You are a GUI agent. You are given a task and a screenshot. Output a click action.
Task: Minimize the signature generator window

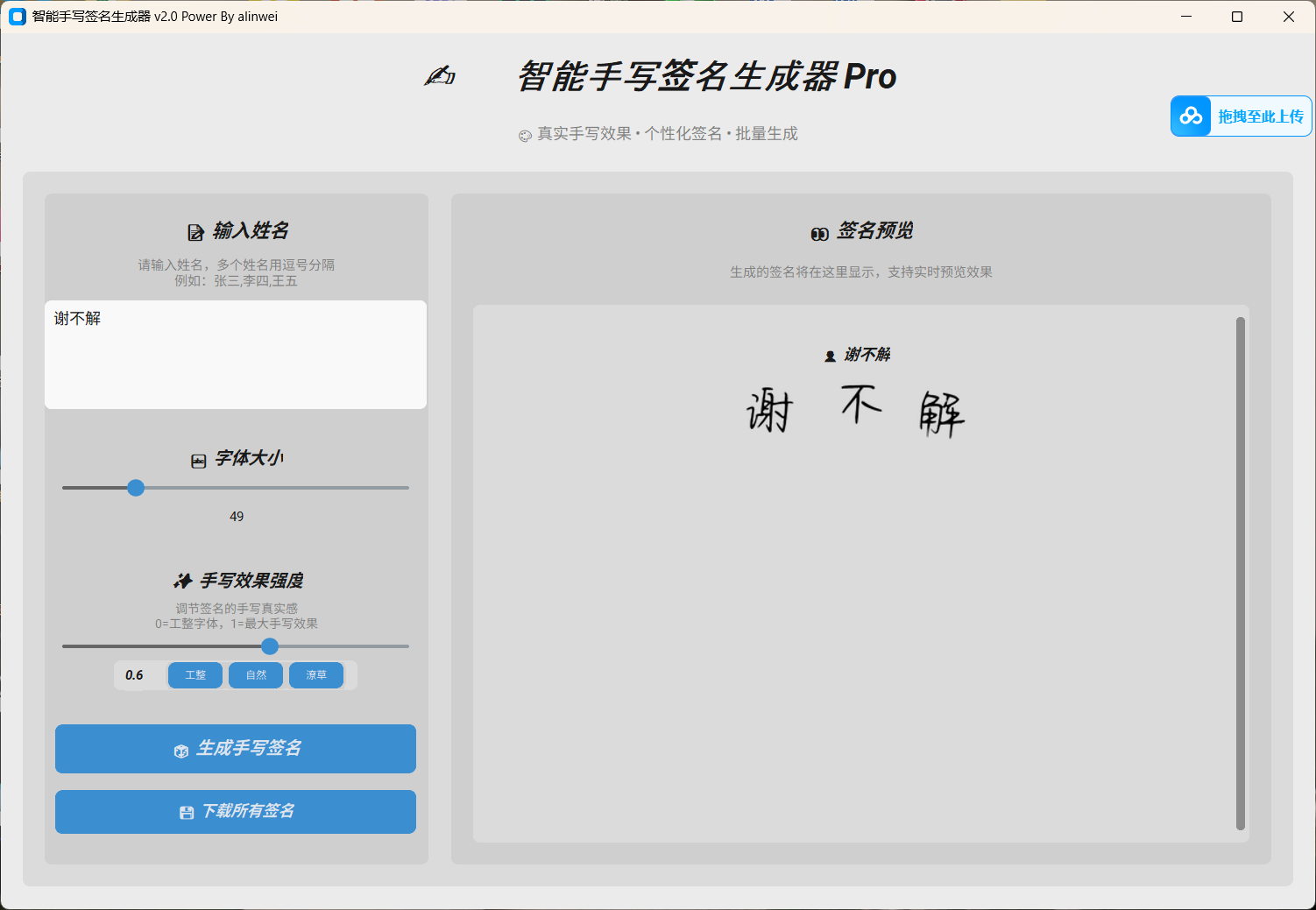(x=1186, y=17)
